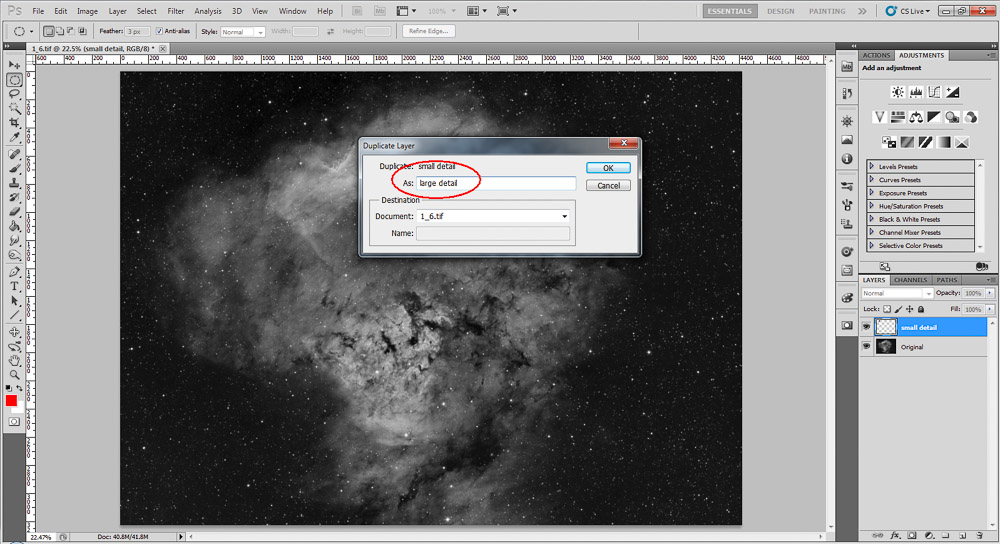Image resolution: width=1000 pixels, height=544 pixels.
Task: Switch to the Painting workspace
Action: click(827, 11)
